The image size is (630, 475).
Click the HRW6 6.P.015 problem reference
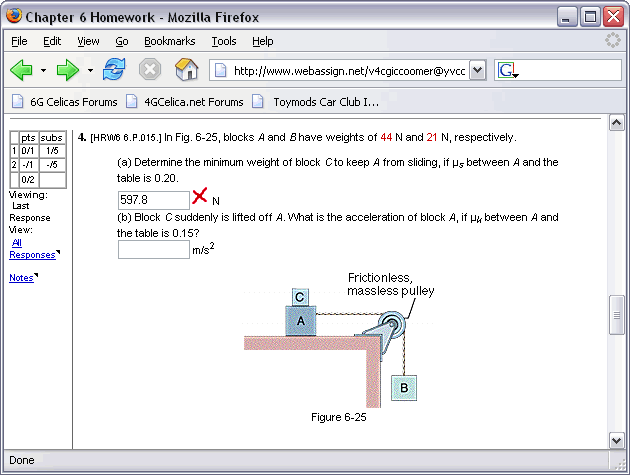coord(126,138)
